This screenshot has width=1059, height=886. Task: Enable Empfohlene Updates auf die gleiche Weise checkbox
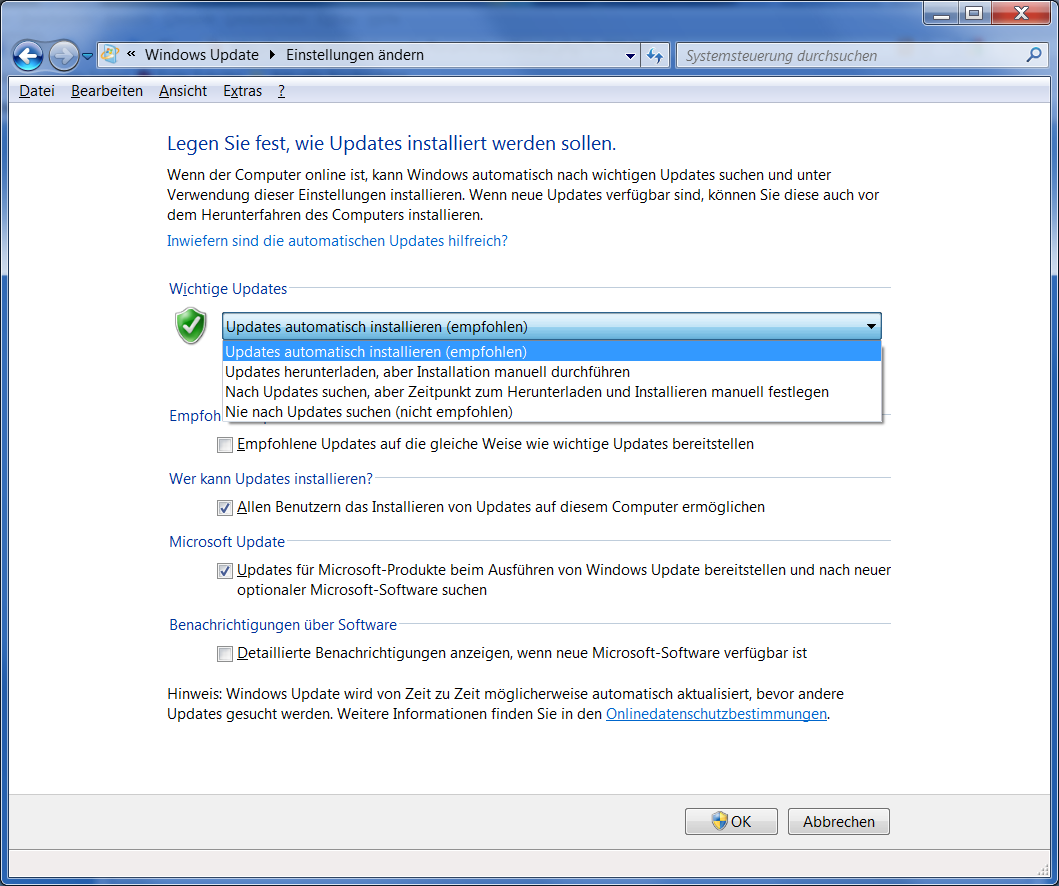click(x=225, y=445)
